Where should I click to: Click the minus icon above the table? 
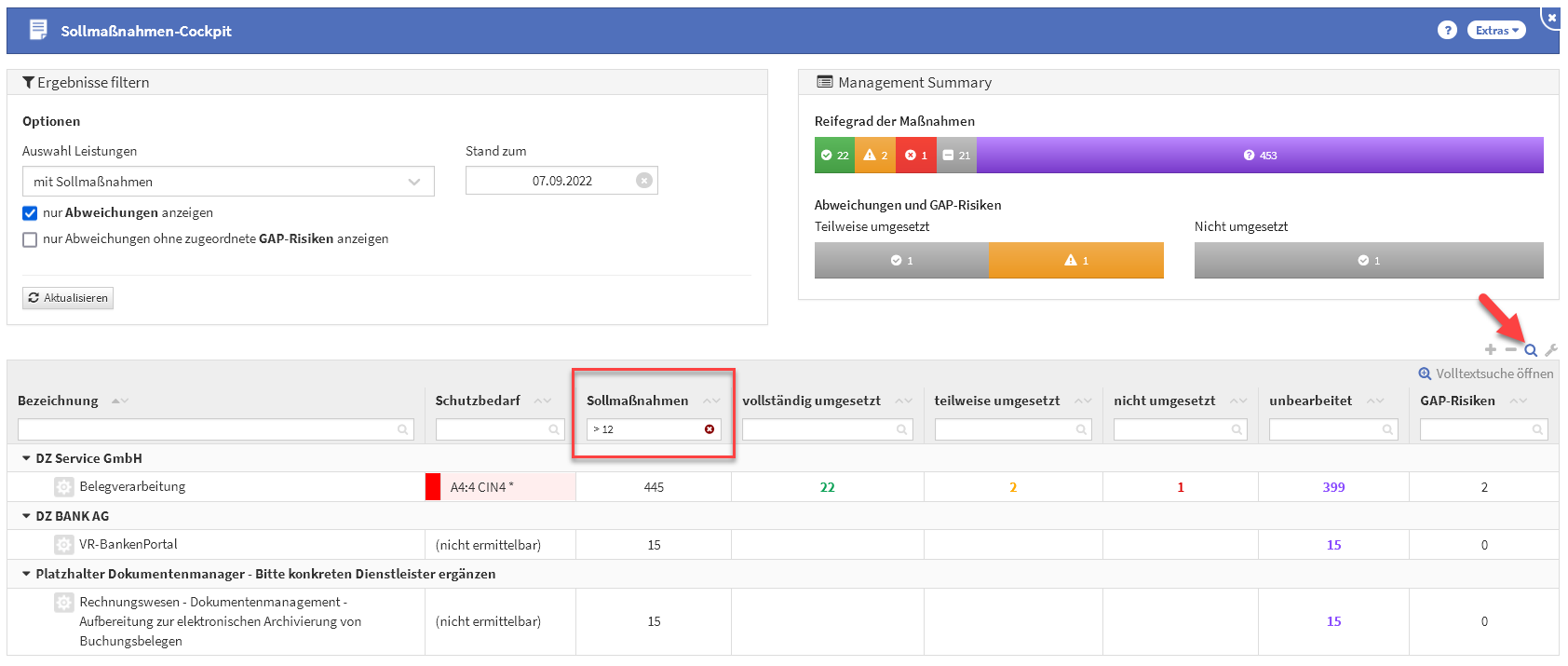(x=1510, y=350)
